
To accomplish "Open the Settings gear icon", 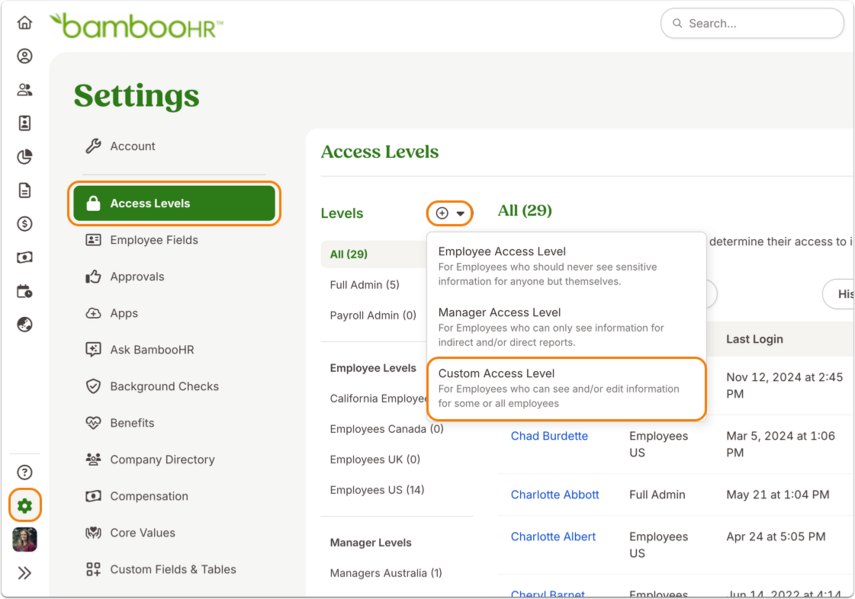I will click(x=25, y=506).
